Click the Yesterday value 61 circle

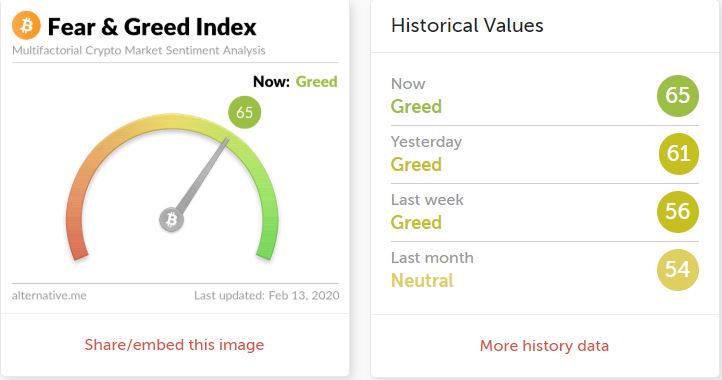pos(678,154)
